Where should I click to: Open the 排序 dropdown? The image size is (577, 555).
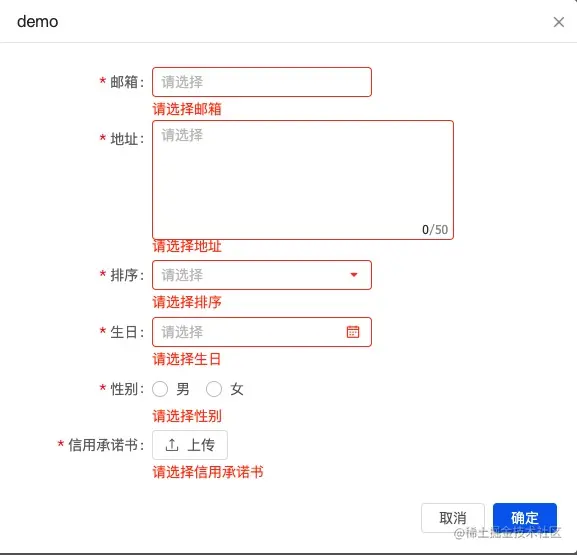(262, 275)
